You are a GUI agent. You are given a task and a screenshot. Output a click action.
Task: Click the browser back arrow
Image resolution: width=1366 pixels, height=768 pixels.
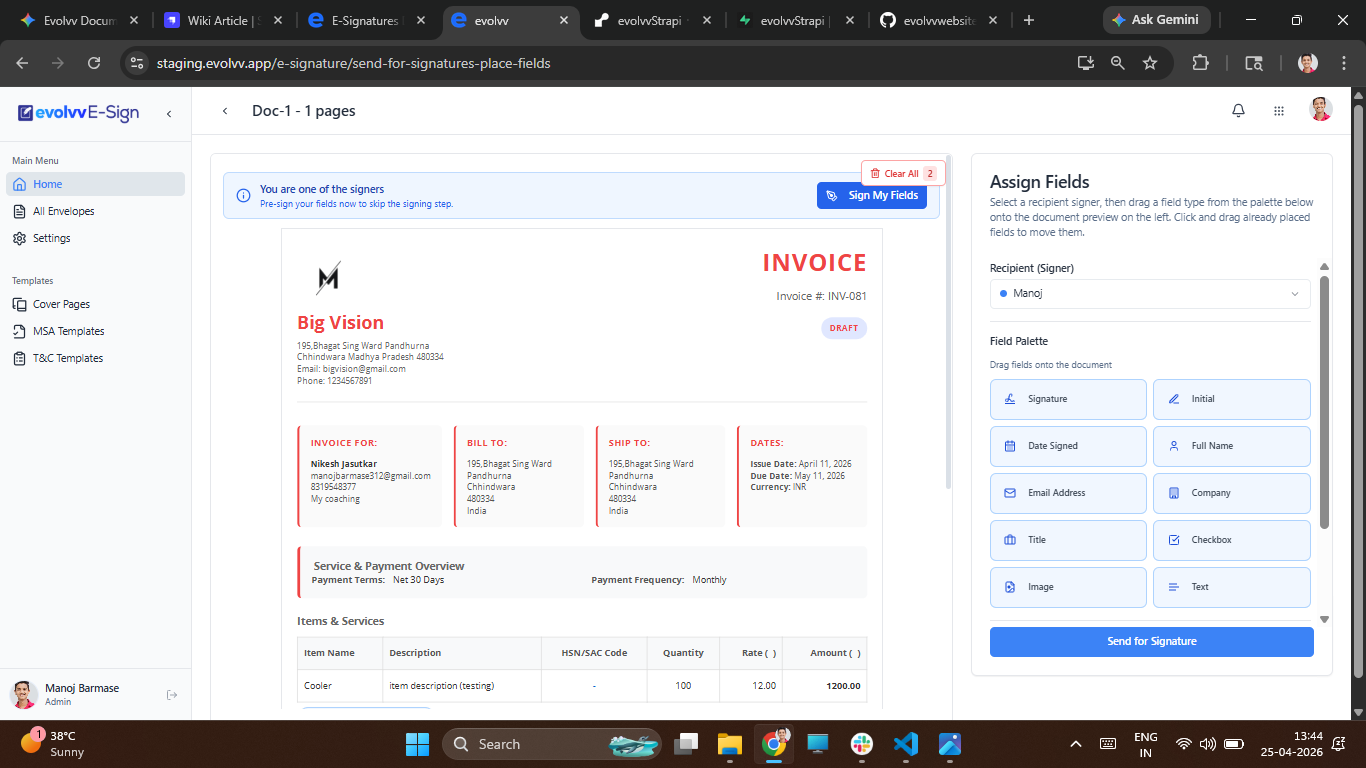click(23, 63)
